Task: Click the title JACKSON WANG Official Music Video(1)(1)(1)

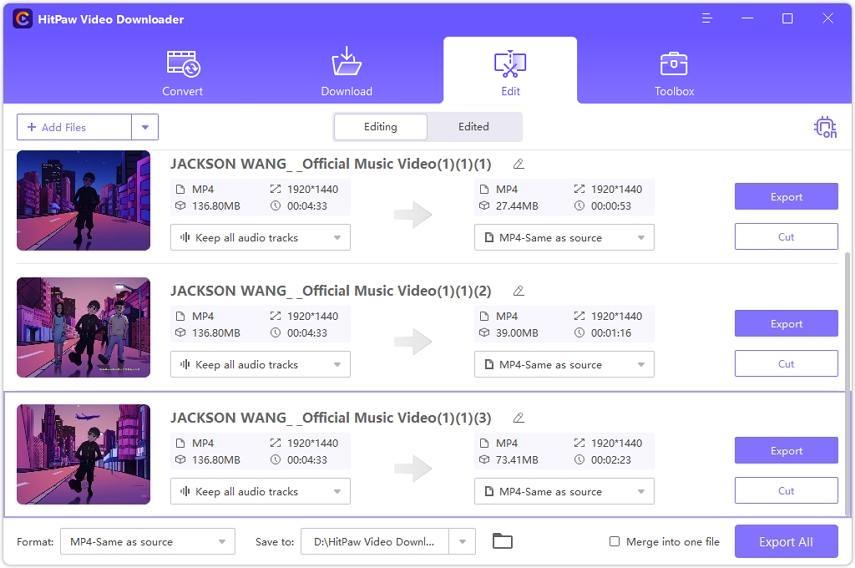Action: [x=330, y=164]
